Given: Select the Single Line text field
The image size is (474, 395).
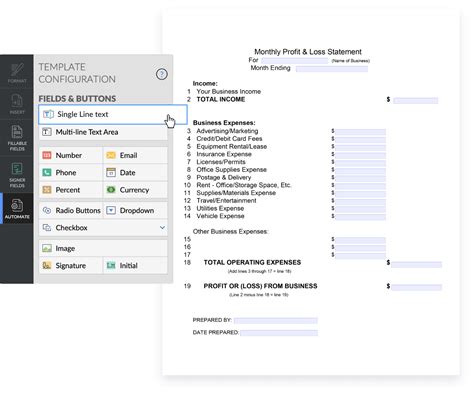Looking at the screenshot, I should click(113, 114).
